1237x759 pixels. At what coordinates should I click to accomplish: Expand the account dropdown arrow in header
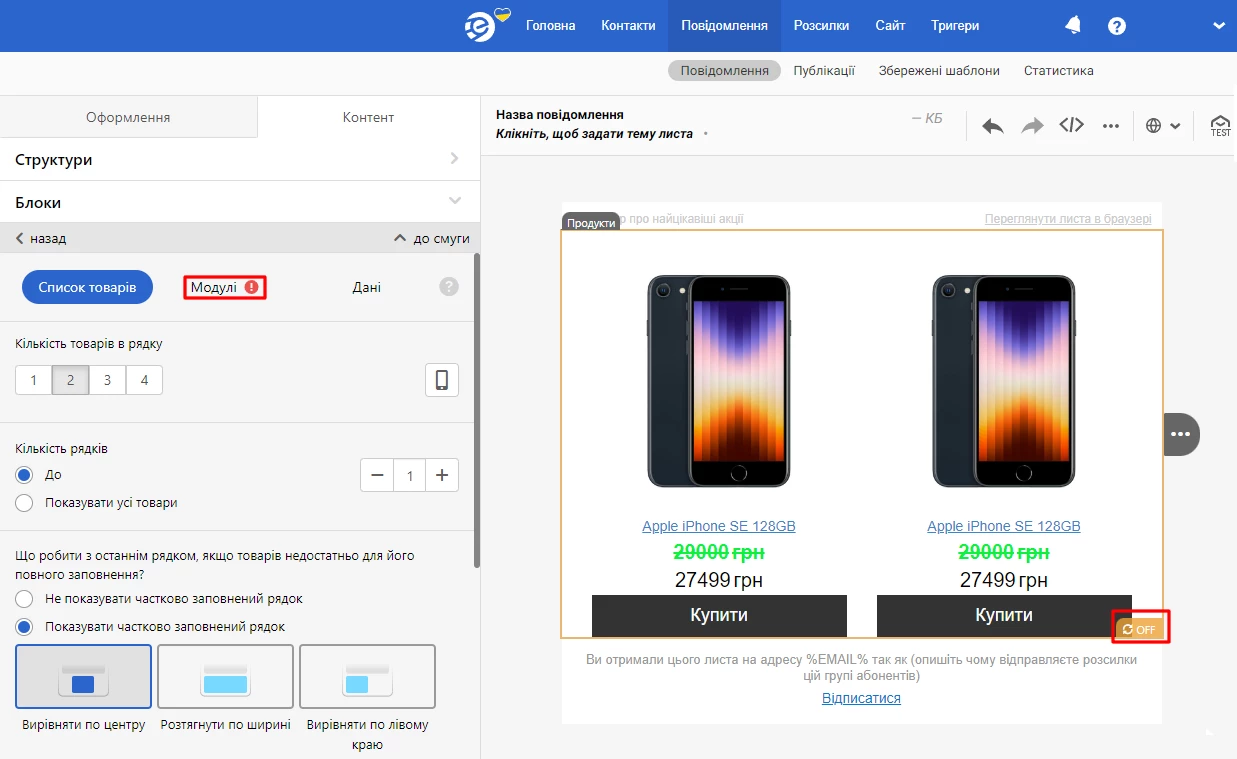tap(1219, 26)
